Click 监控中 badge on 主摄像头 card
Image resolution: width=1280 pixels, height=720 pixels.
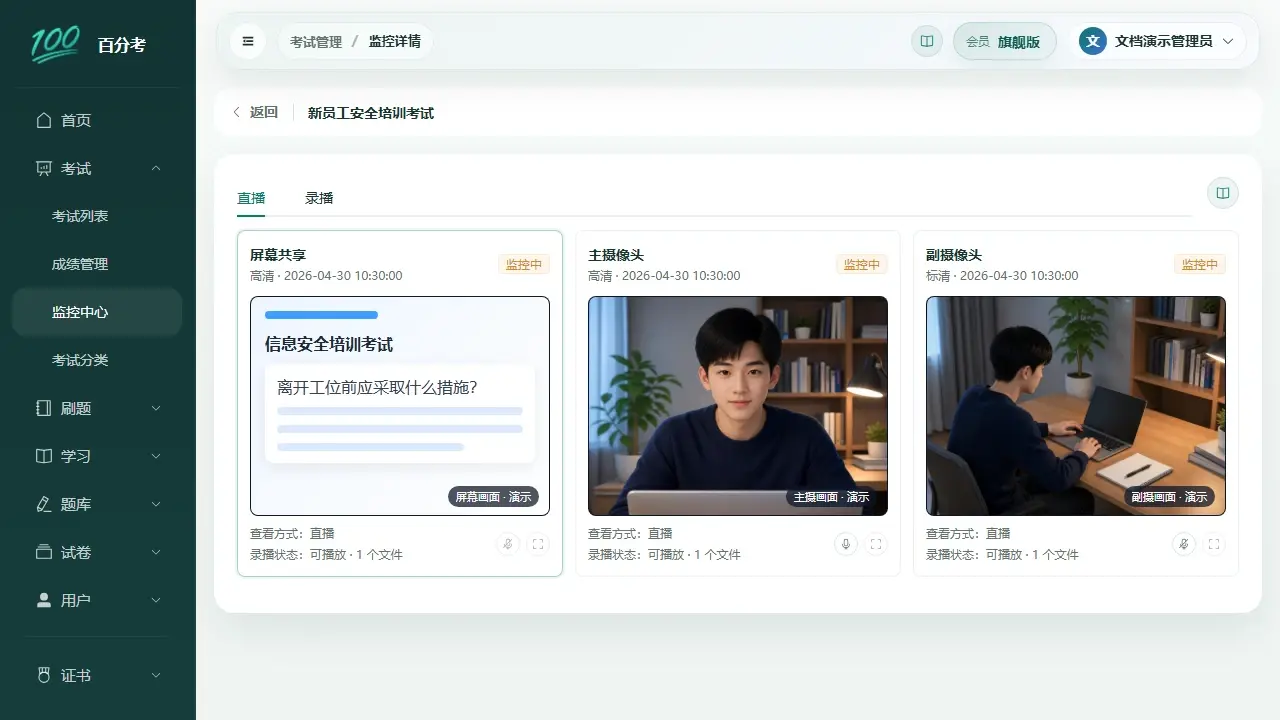coord(862,264)
